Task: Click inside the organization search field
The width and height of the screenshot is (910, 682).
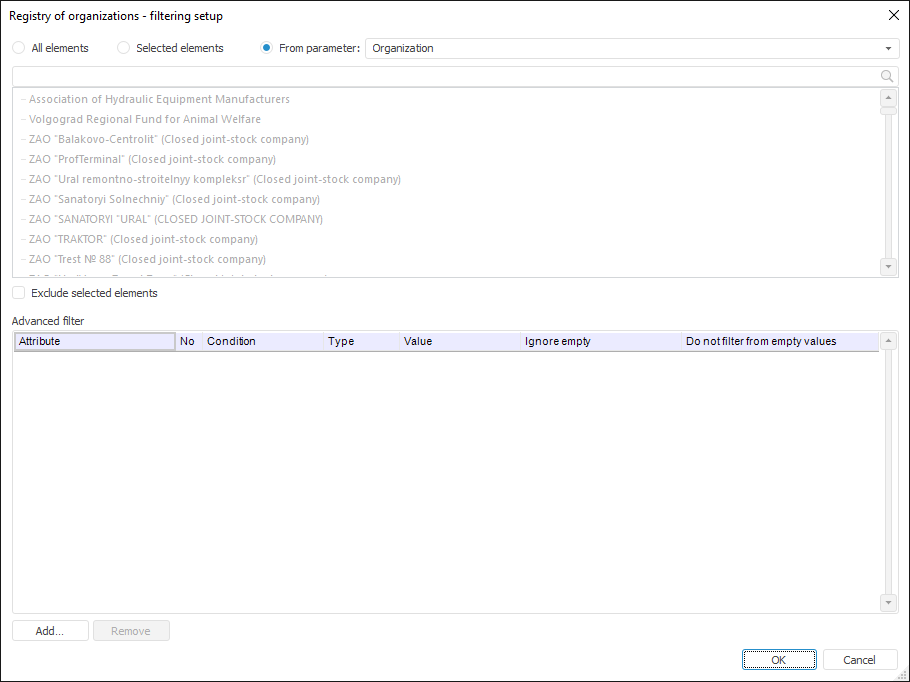Action: coord(440,76)
